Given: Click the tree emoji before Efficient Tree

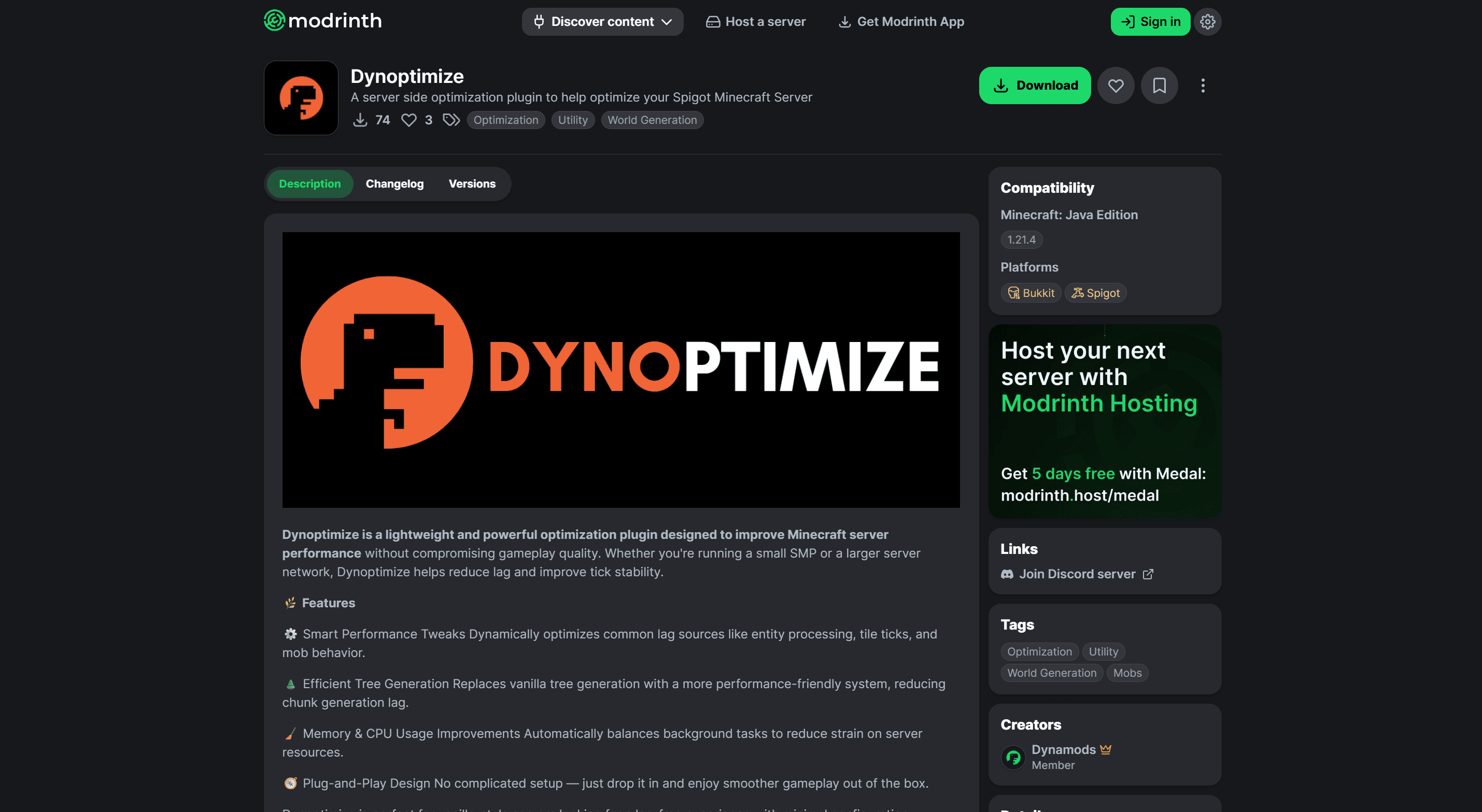Looking at the screenshot, I should (x=290, y=684).
